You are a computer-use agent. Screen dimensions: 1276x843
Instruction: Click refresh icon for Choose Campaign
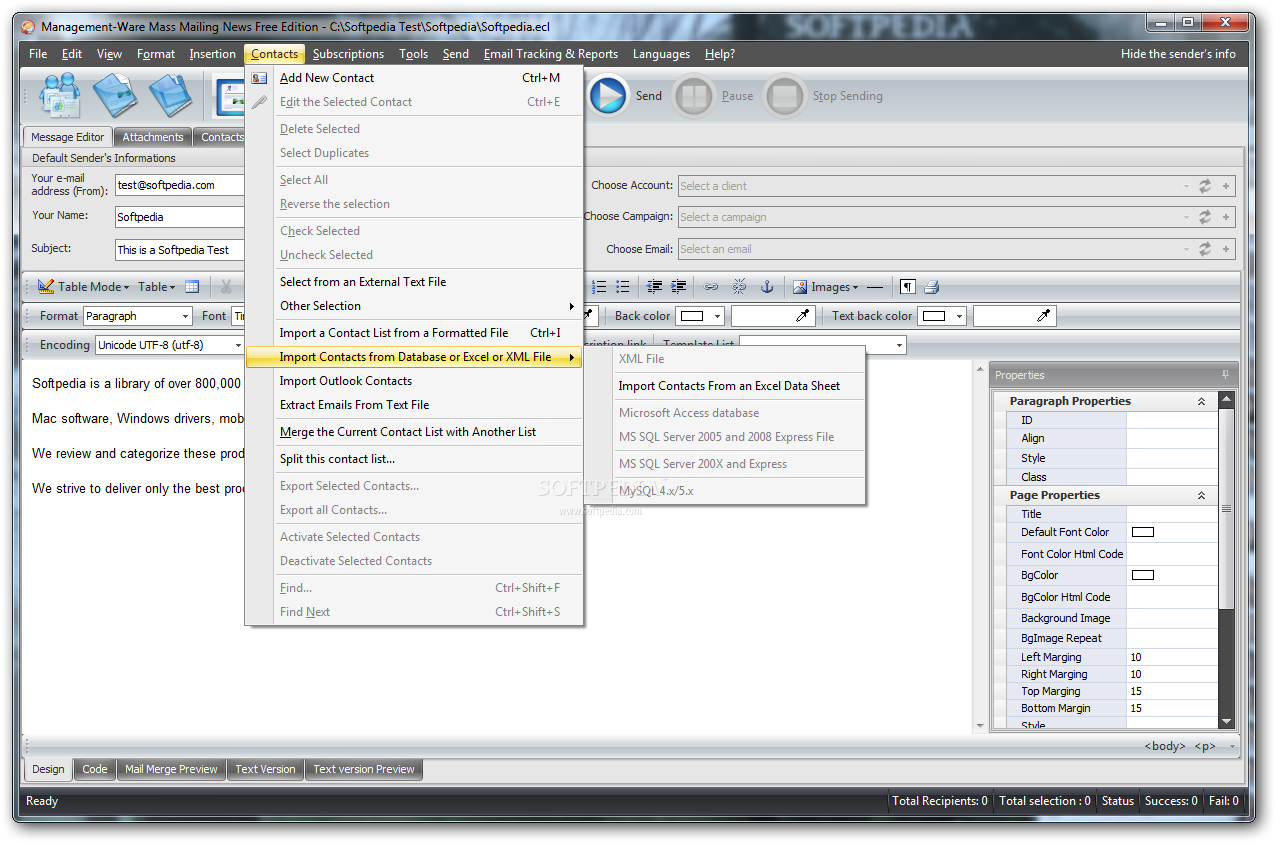[x=1205, y=217]
